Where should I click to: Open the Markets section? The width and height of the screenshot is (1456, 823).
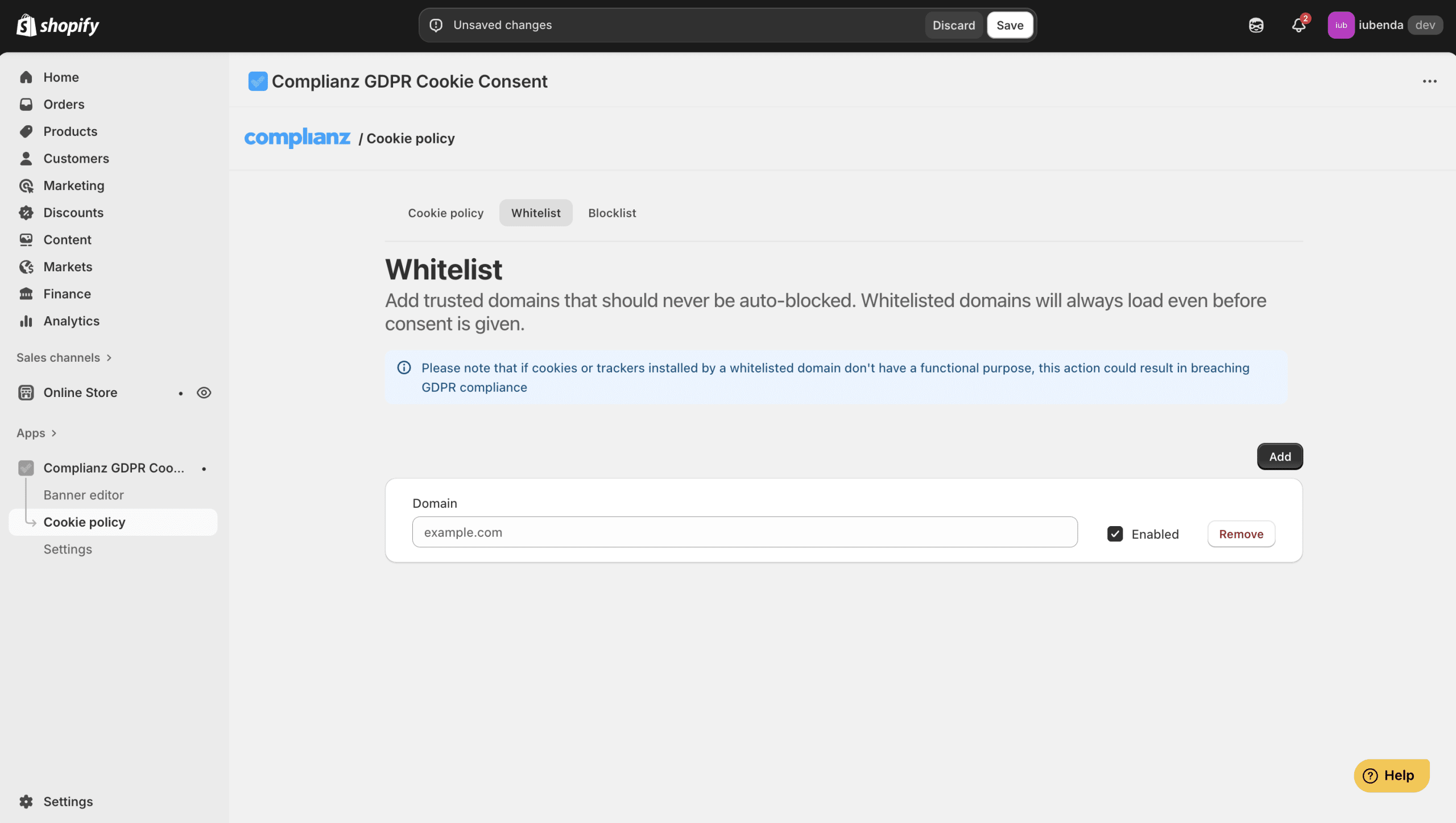point(68,267)
